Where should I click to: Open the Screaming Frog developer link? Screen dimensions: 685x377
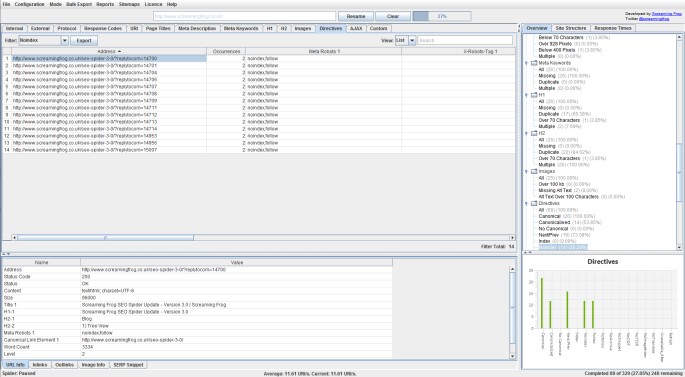(x=666, y=14)
